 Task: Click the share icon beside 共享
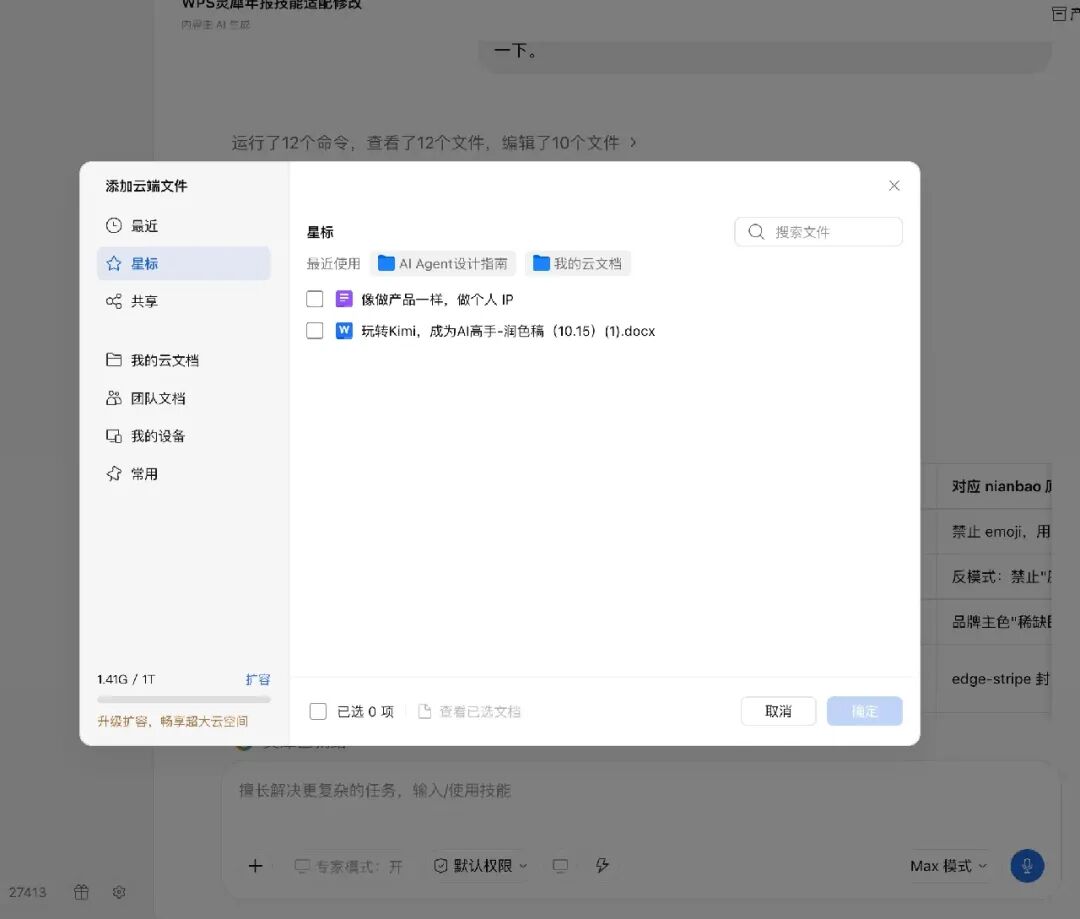114,301
